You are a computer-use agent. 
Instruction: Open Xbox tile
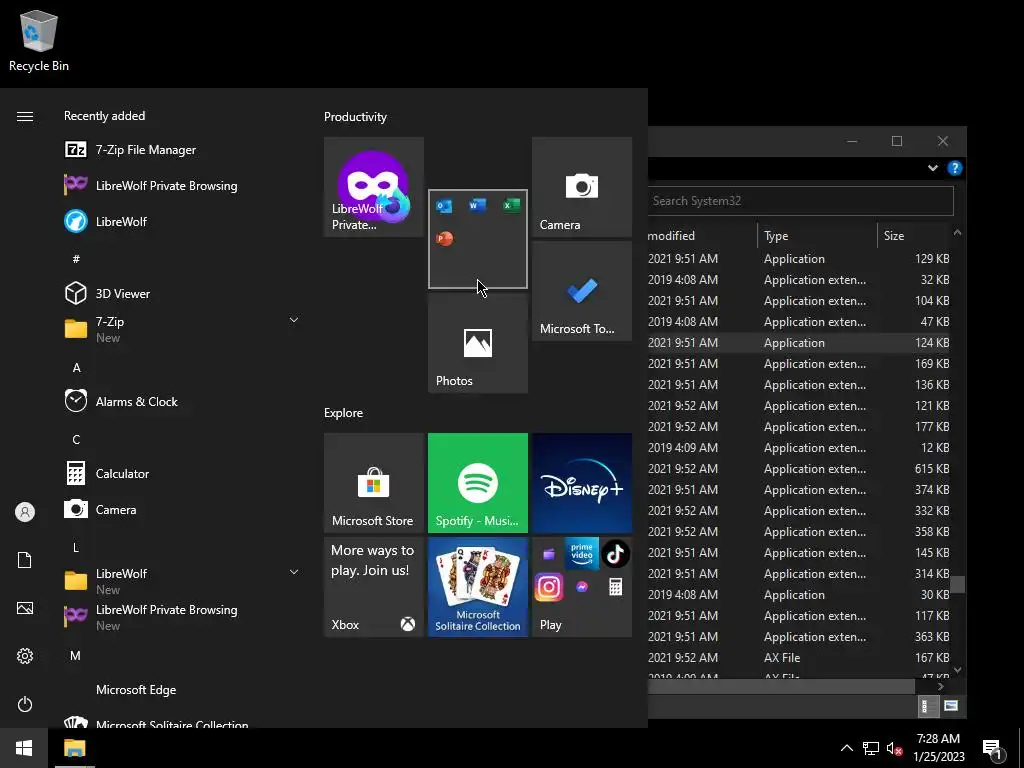pyautogui.click(x=374, y=587)
